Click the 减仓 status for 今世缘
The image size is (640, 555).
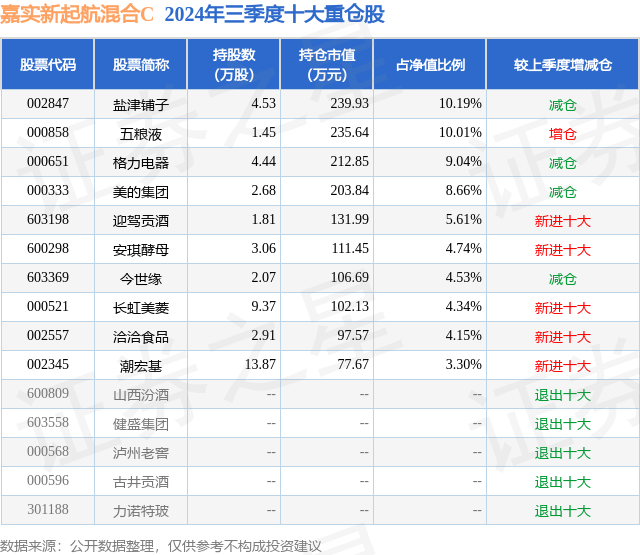[x=563, y=279]
